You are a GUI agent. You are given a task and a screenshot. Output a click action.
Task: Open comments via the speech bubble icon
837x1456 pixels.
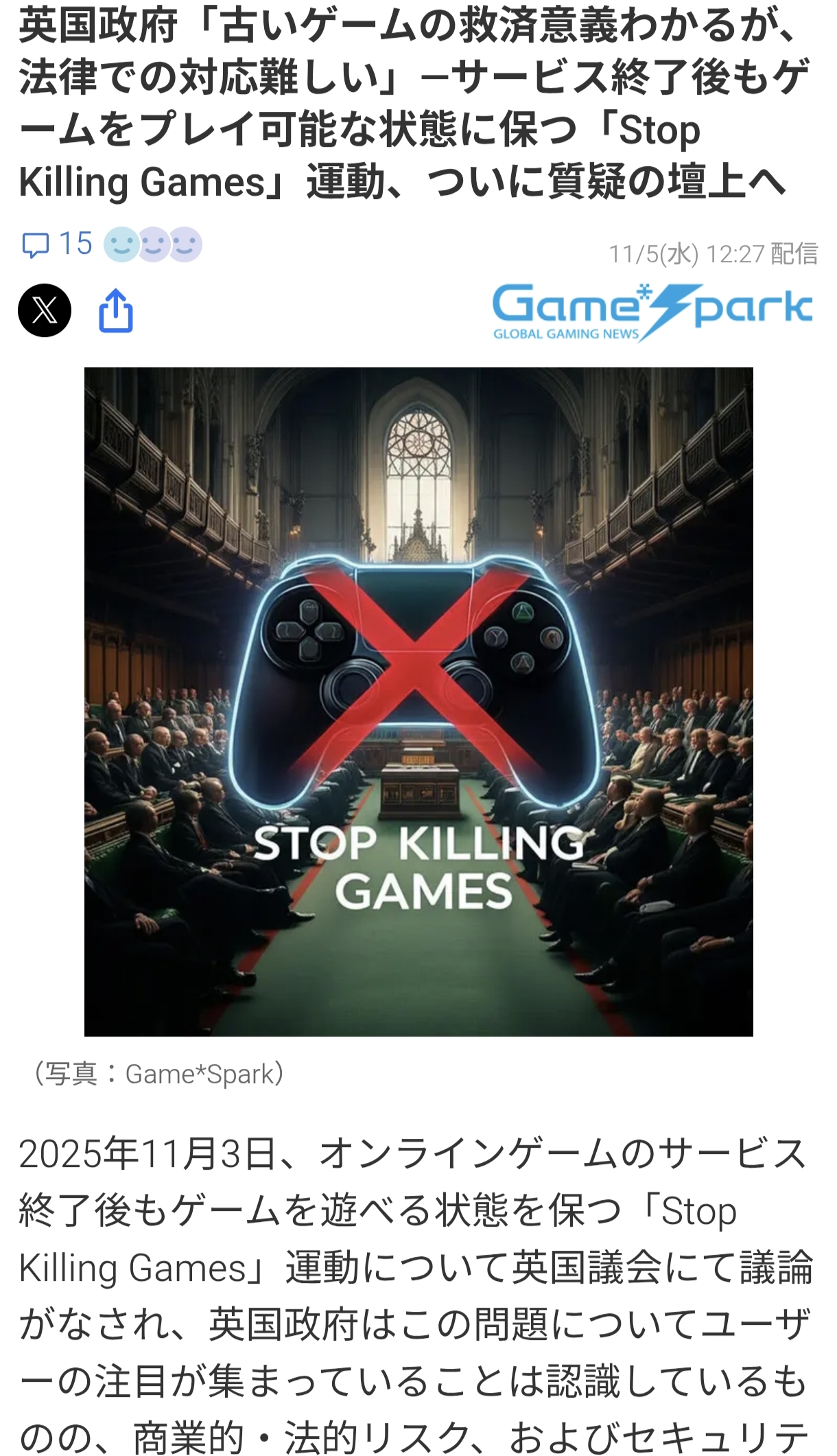(x=36, y=245)
